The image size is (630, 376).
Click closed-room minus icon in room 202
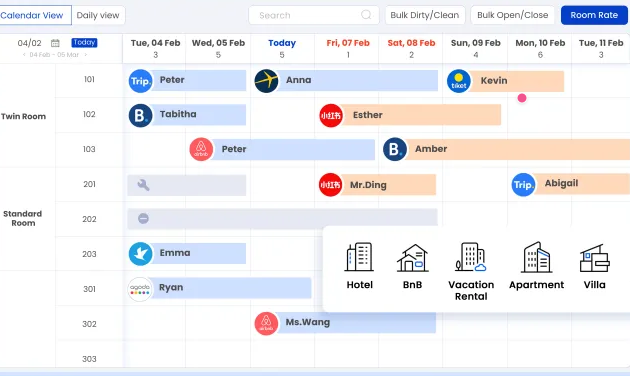(143, 219)
